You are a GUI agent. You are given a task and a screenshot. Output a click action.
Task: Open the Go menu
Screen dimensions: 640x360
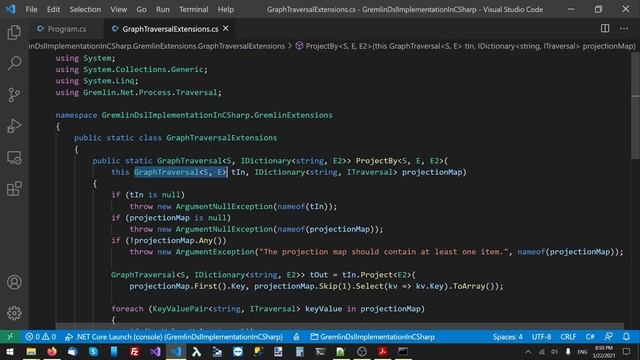point(141,9)
